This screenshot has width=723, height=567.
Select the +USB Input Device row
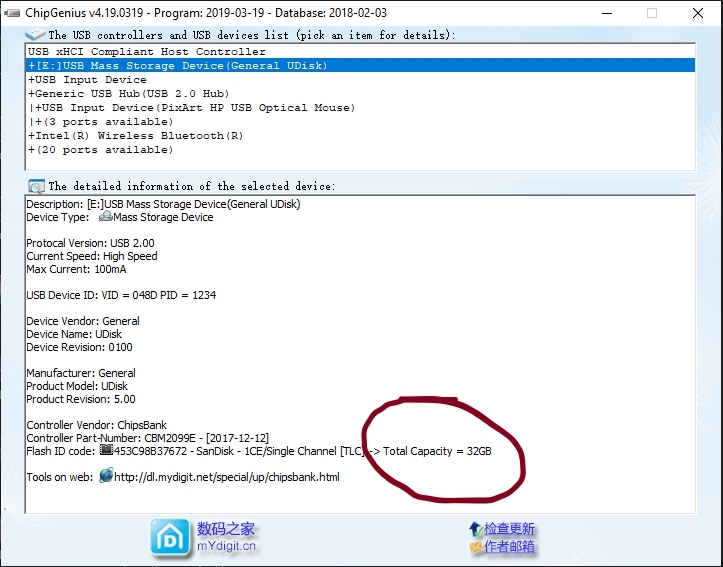tap(360, 80)
